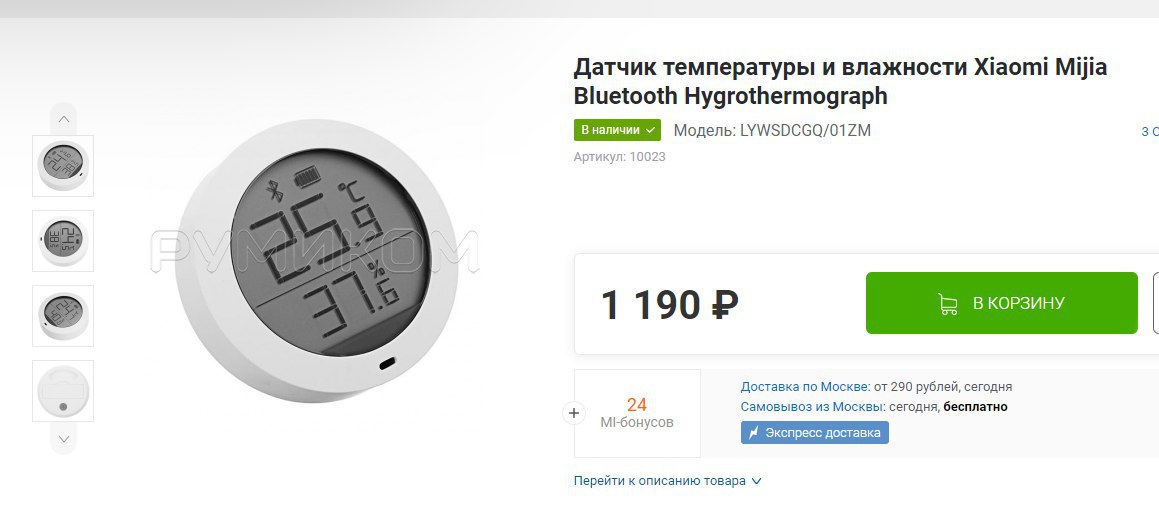1159x528 pixels.
Task: Go to 'Перейти к описанию товара' link
Action: [660, 481]
